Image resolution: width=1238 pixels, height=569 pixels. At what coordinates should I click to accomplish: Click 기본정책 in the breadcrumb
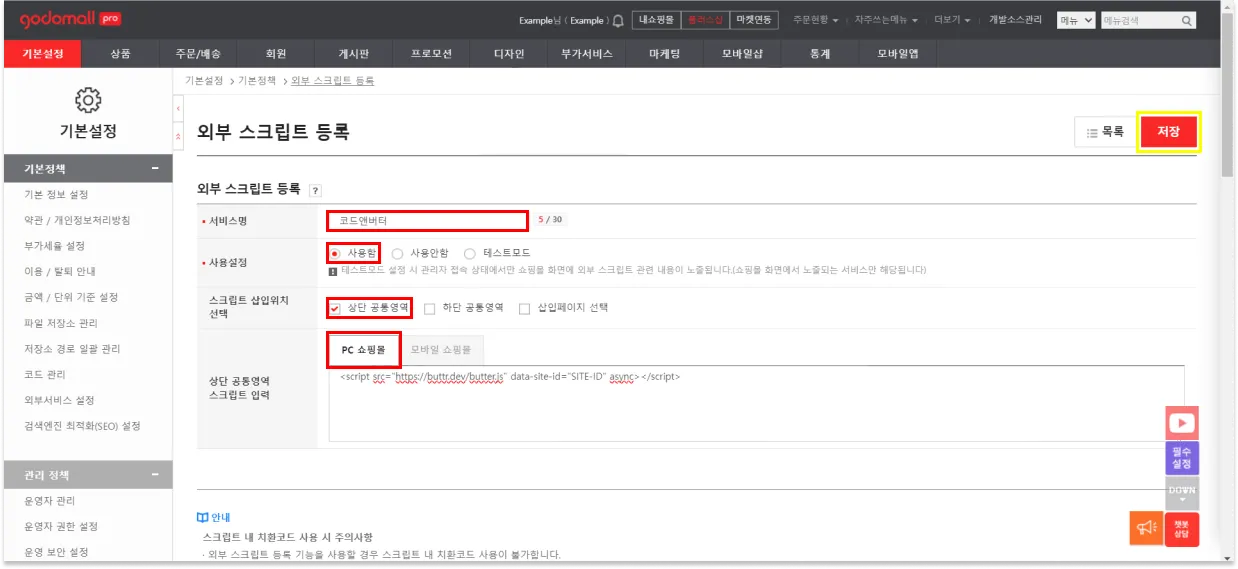[255, 80]
